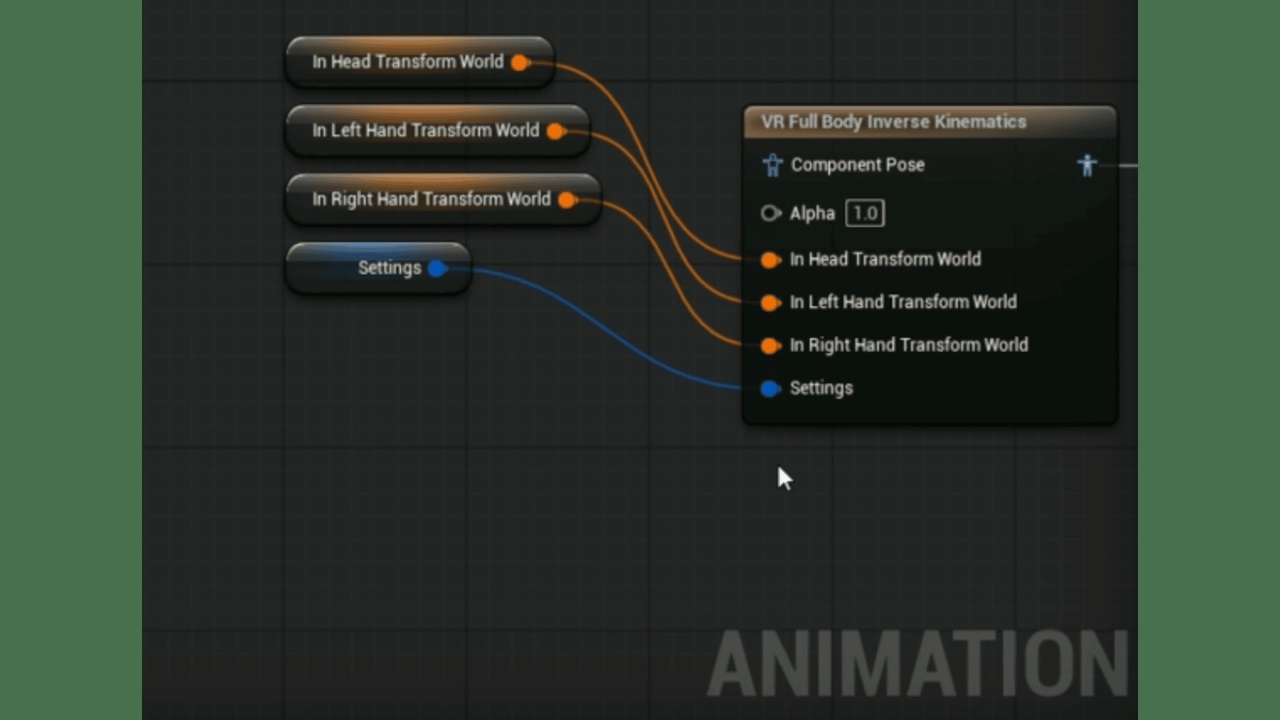Click the In Head Transform World input pin
Screen dimensions: 1280x720
(770, 260)
